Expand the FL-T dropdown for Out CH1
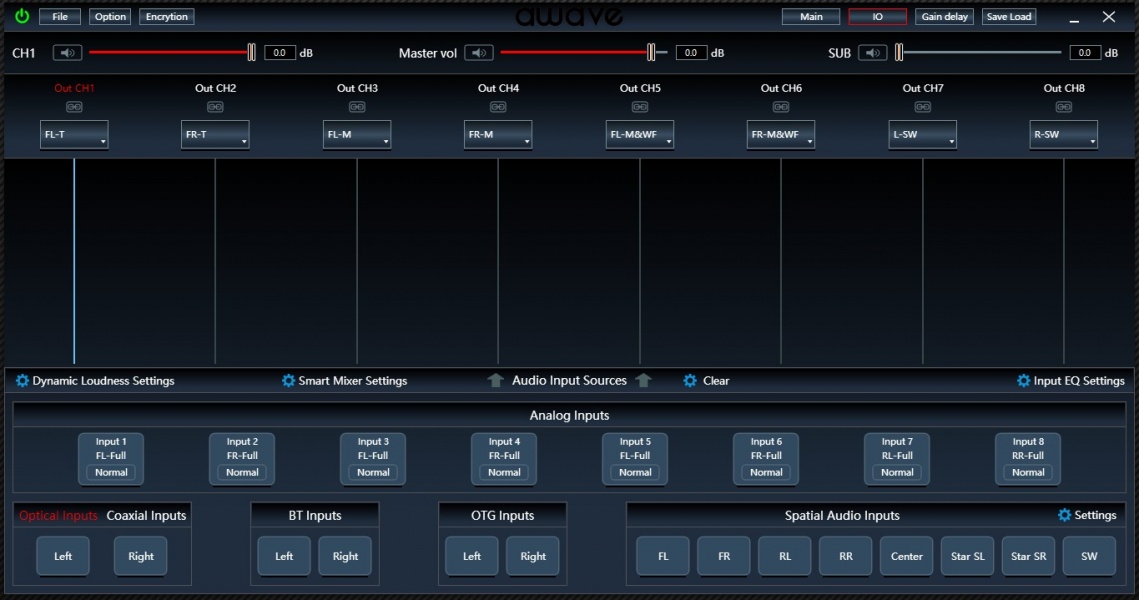 point(75,135)
